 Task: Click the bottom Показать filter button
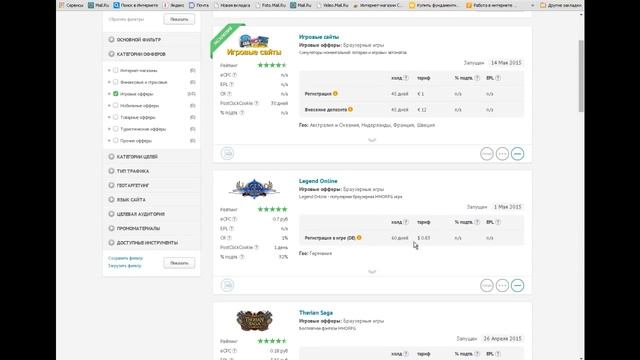click(179, 263)
